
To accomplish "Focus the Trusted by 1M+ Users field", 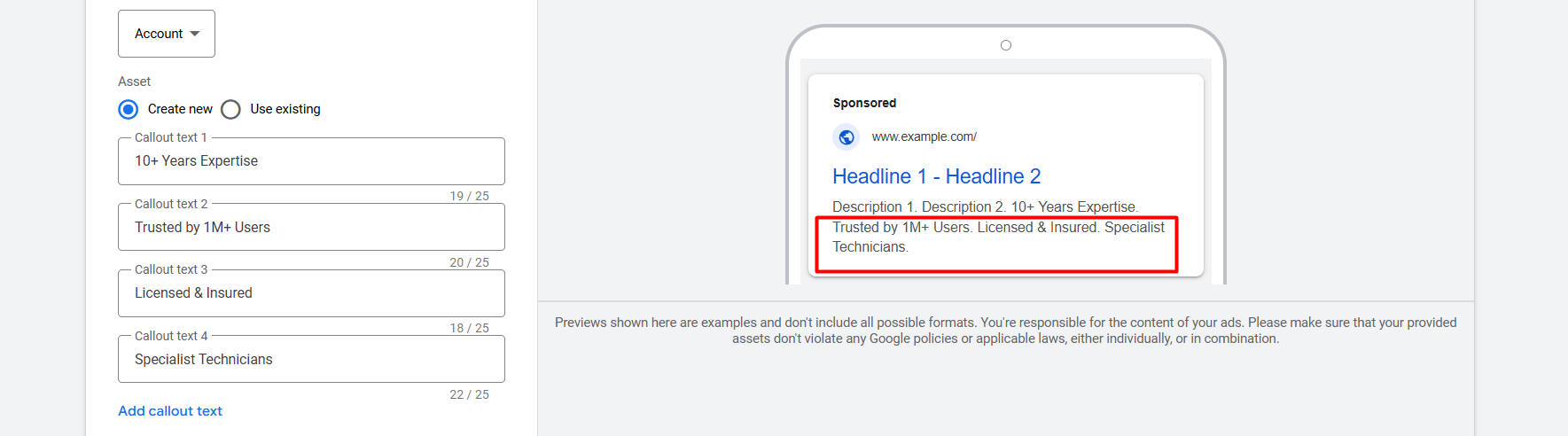I will coord(310,228).
